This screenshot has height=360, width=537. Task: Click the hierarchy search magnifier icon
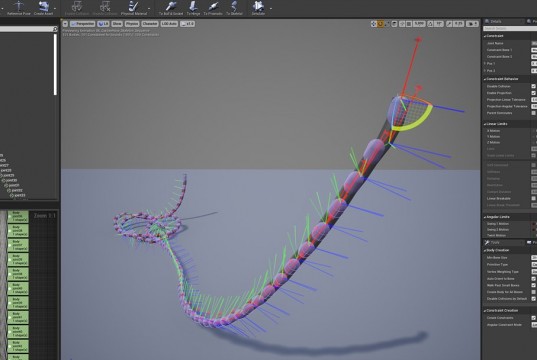[x=55, y=29]
